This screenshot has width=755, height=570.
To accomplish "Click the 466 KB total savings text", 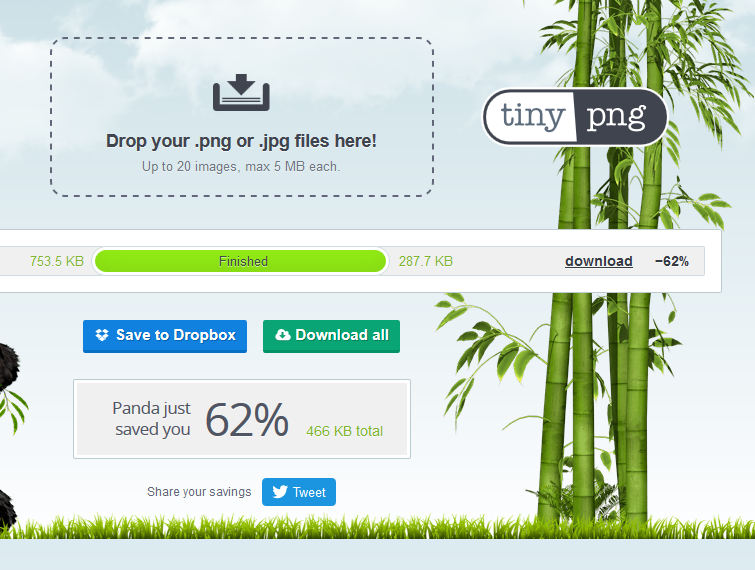I will (x=344, y=431).
